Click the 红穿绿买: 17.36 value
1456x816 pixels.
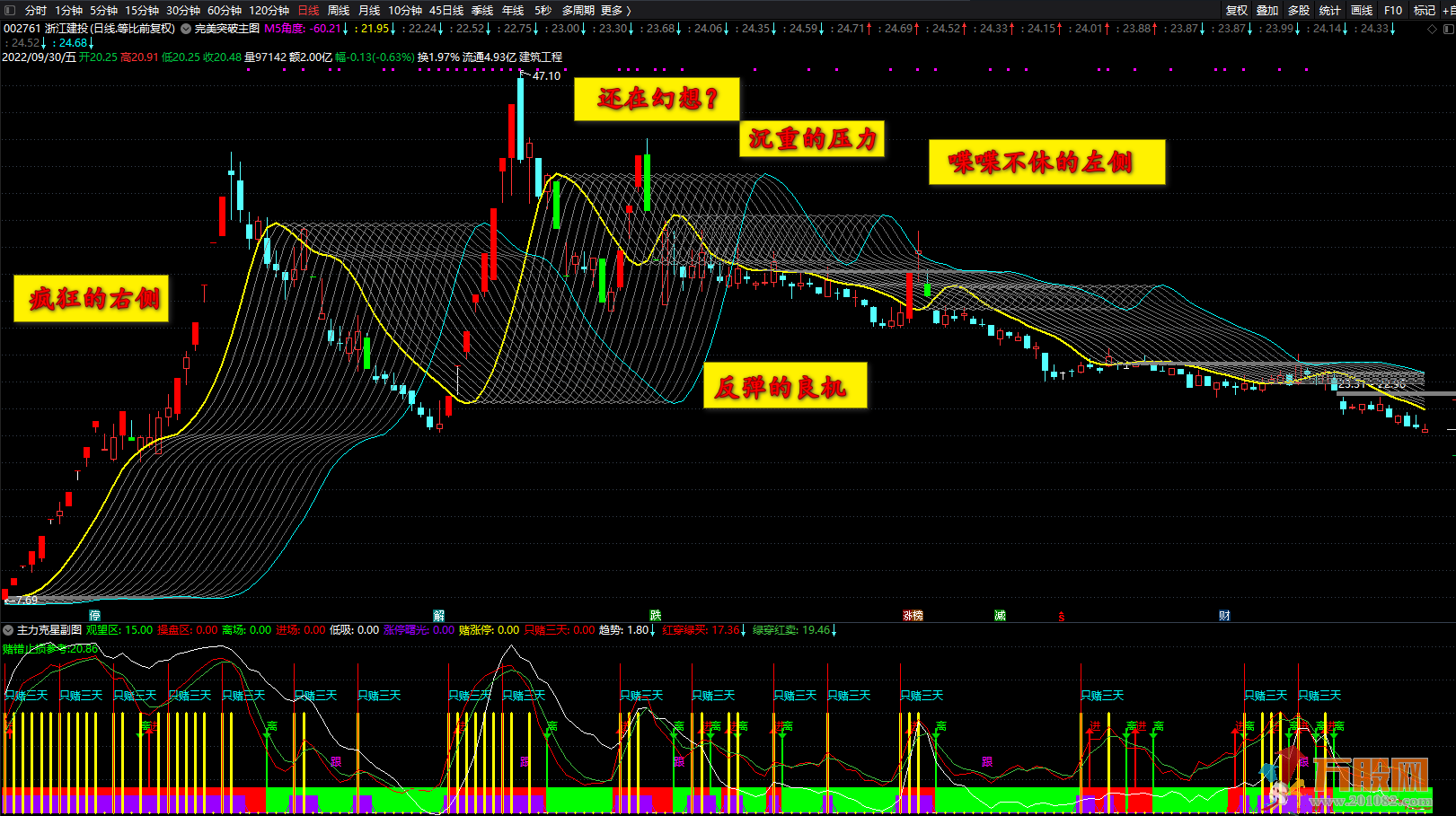pos(703,630)
